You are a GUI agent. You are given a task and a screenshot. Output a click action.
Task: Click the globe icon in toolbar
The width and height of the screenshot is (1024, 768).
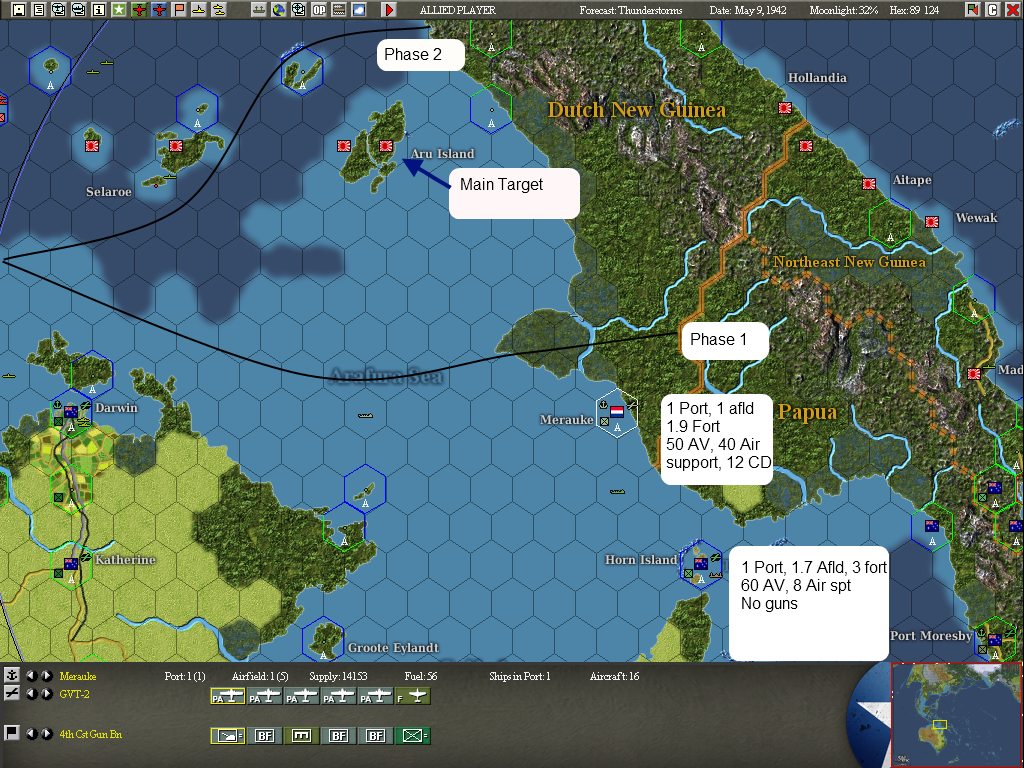(x=278, y=10)
